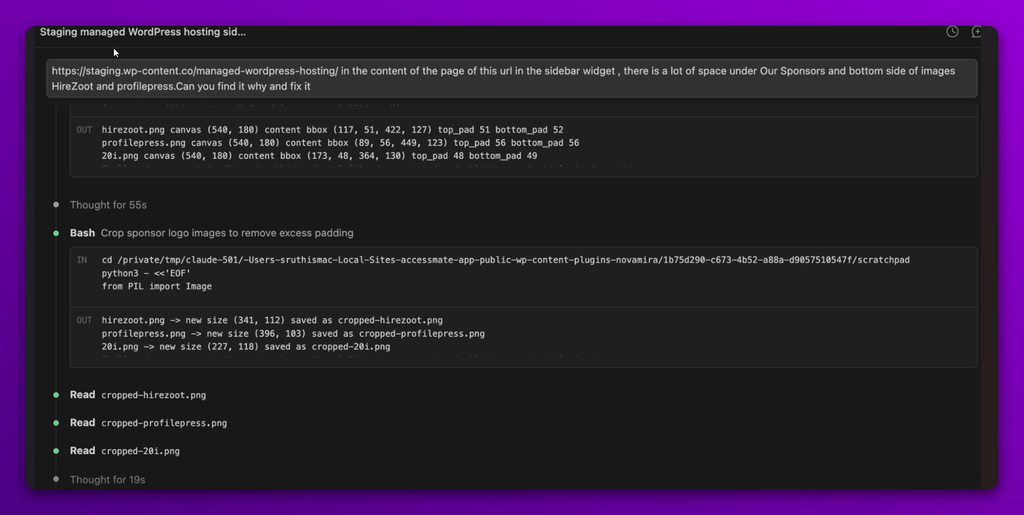Click the green dot beside Read cropped-20i.png
The height and width of the screenshot is (515, 1024).
(x=56, y=451)
